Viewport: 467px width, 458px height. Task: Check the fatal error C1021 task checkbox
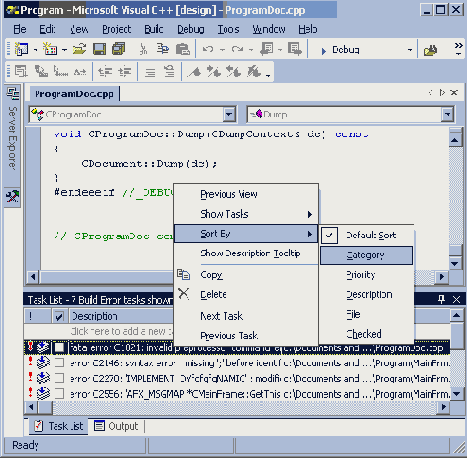tap(59, 347)
